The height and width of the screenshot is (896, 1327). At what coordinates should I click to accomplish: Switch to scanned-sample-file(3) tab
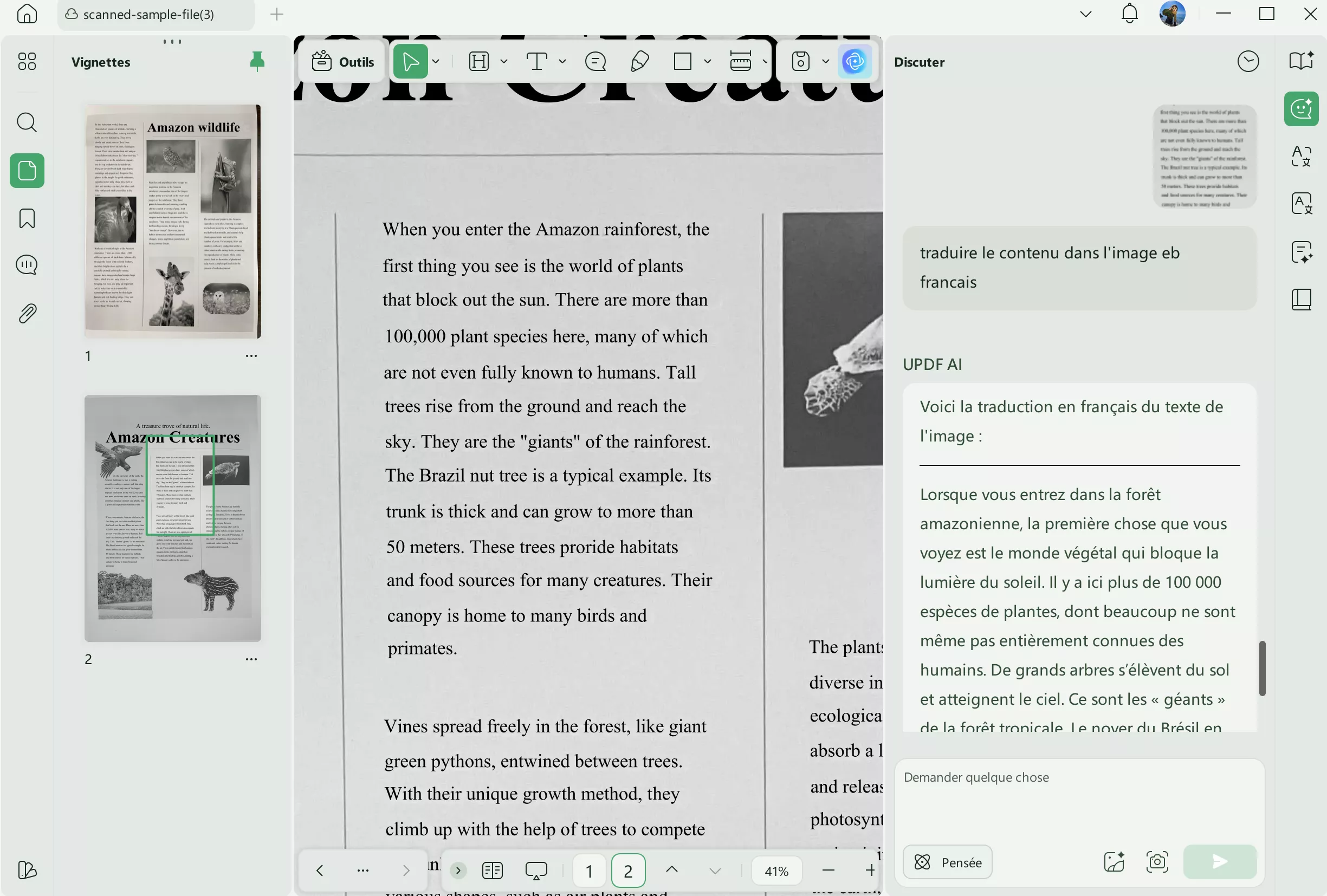148,14
